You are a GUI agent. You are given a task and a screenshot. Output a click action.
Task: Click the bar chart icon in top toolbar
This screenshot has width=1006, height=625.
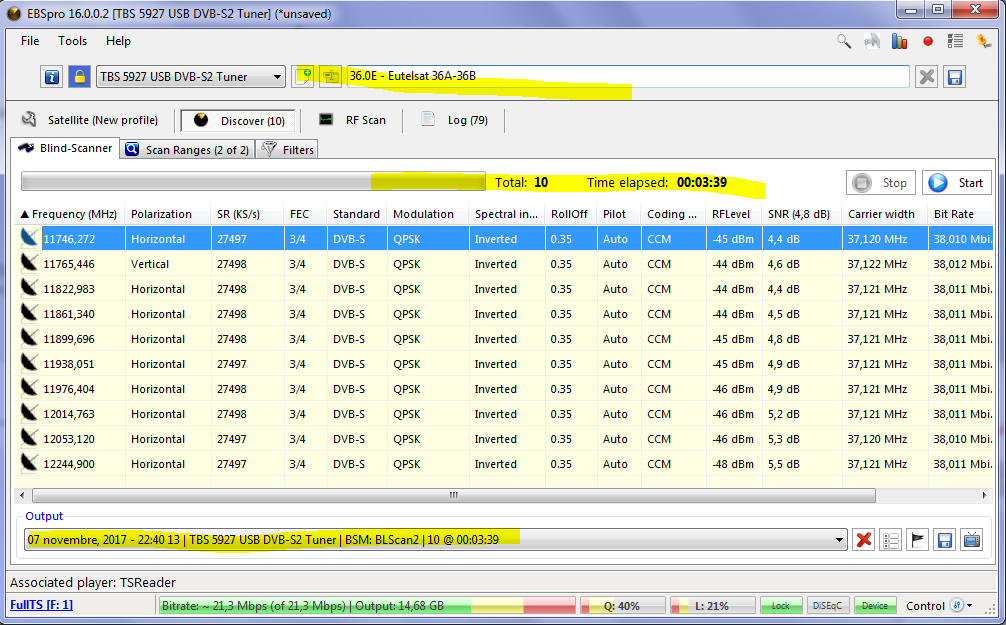[899, 42]
